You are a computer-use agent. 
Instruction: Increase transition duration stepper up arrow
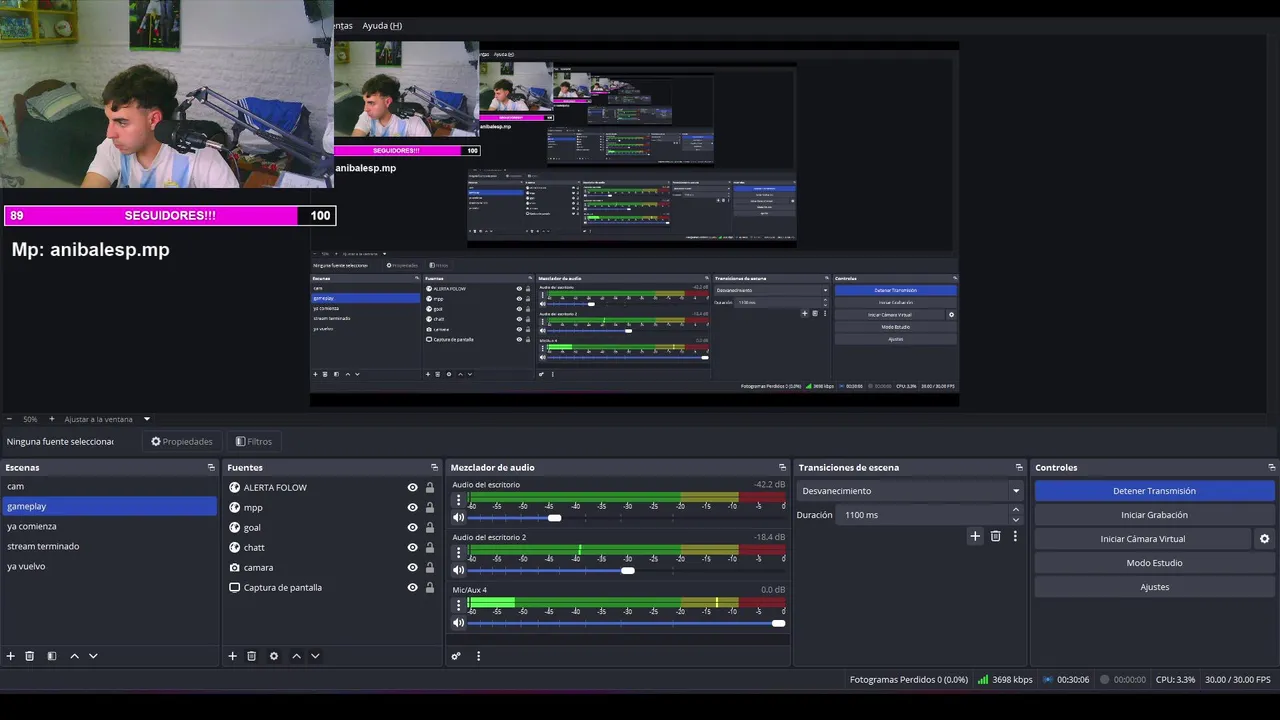1016,510
